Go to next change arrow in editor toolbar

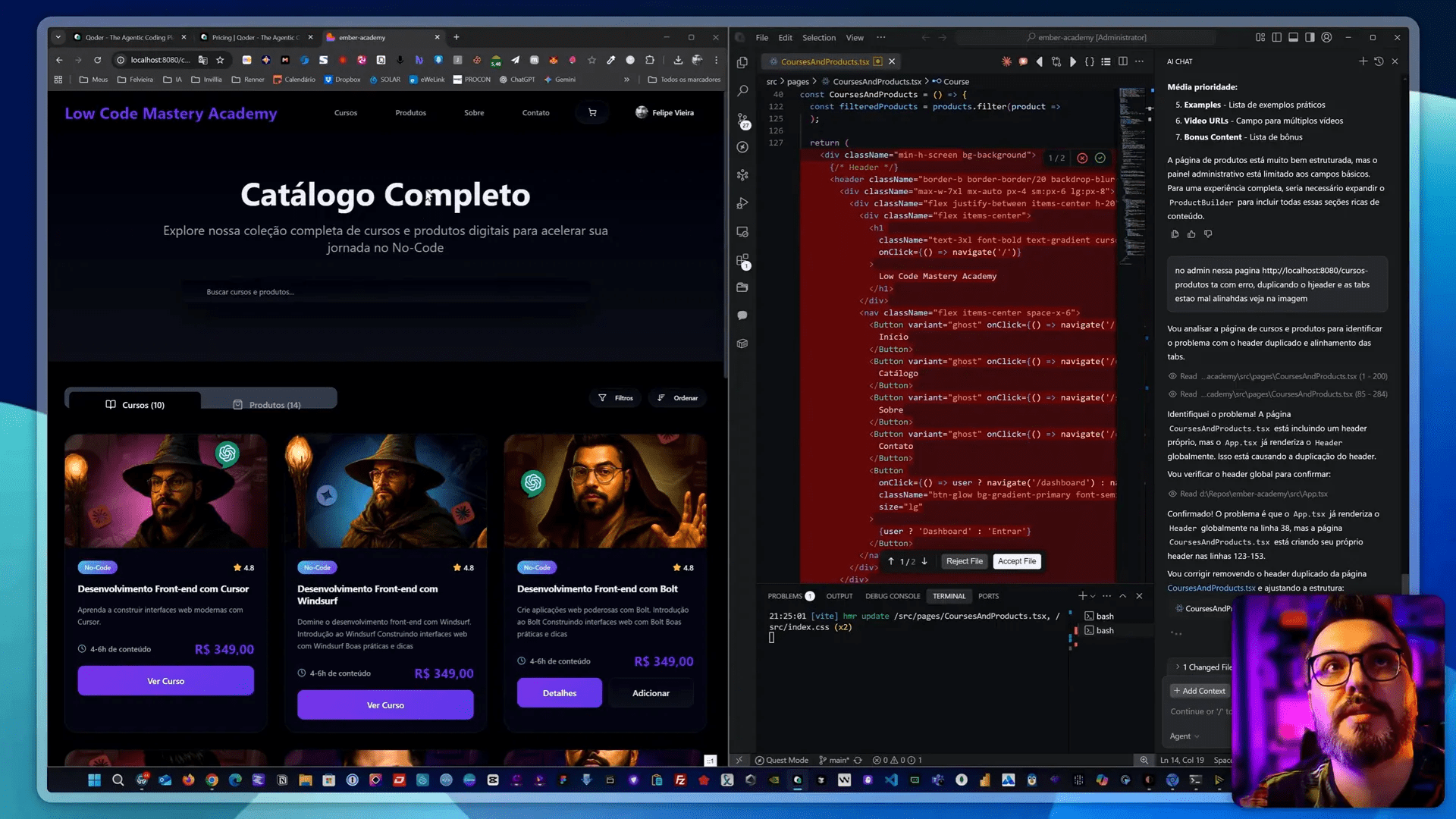coord(1072,61)
